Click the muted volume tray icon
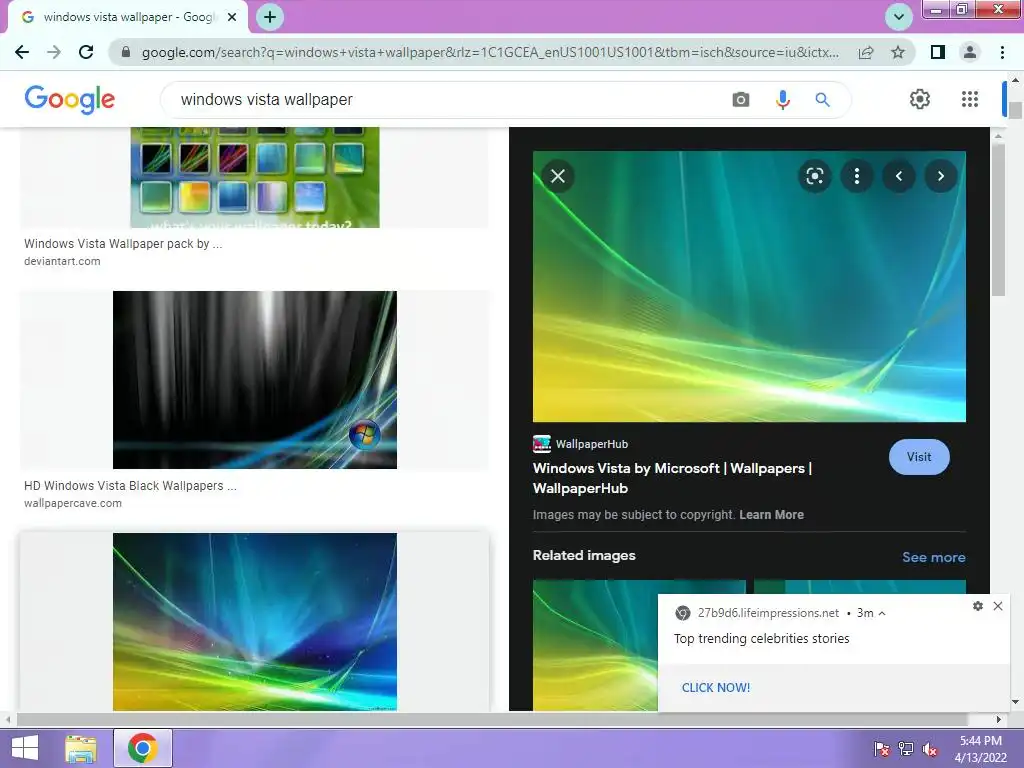 click(x=930, y=748)
